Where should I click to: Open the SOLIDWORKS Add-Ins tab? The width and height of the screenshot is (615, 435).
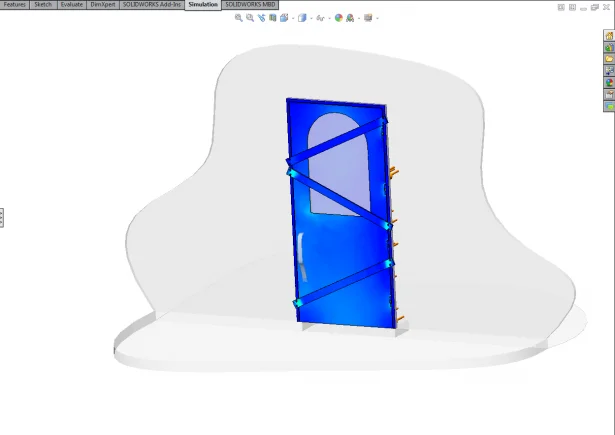[x=152, y=5]
